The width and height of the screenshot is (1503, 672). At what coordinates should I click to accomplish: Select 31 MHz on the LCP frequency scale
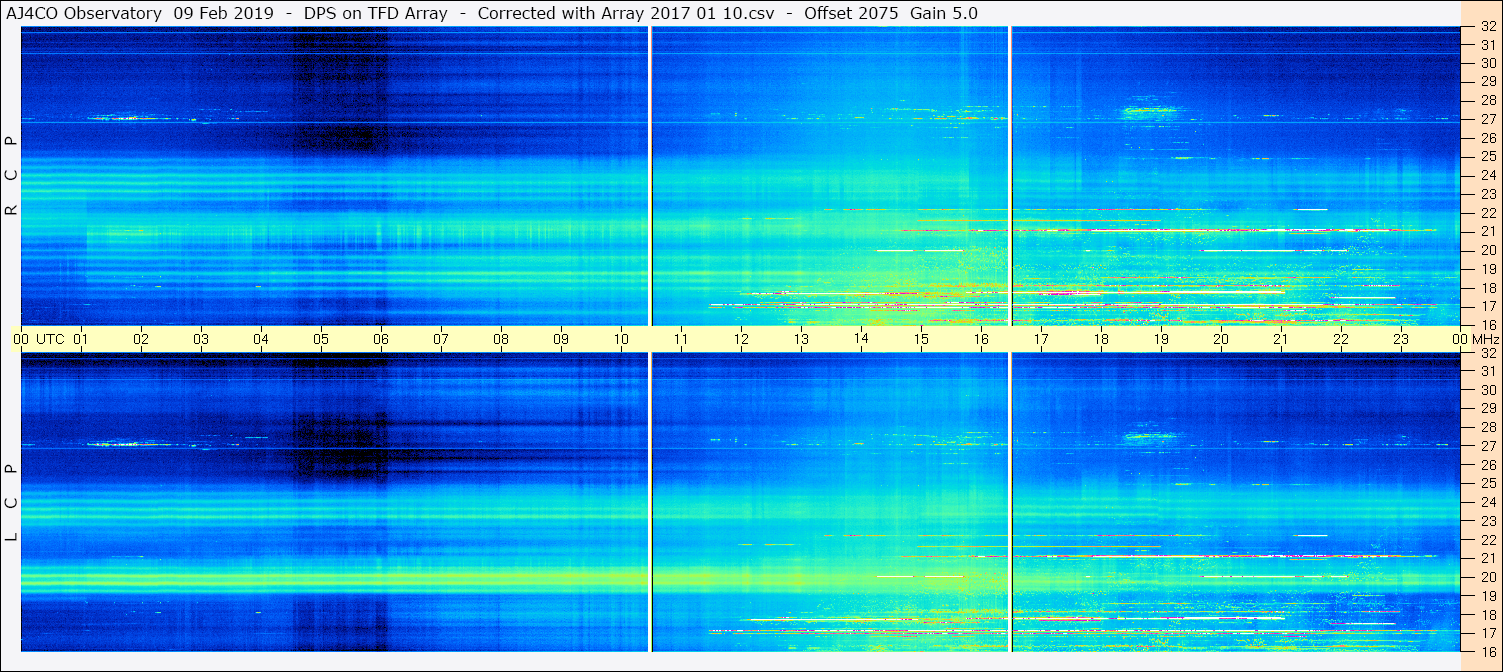1487,371
